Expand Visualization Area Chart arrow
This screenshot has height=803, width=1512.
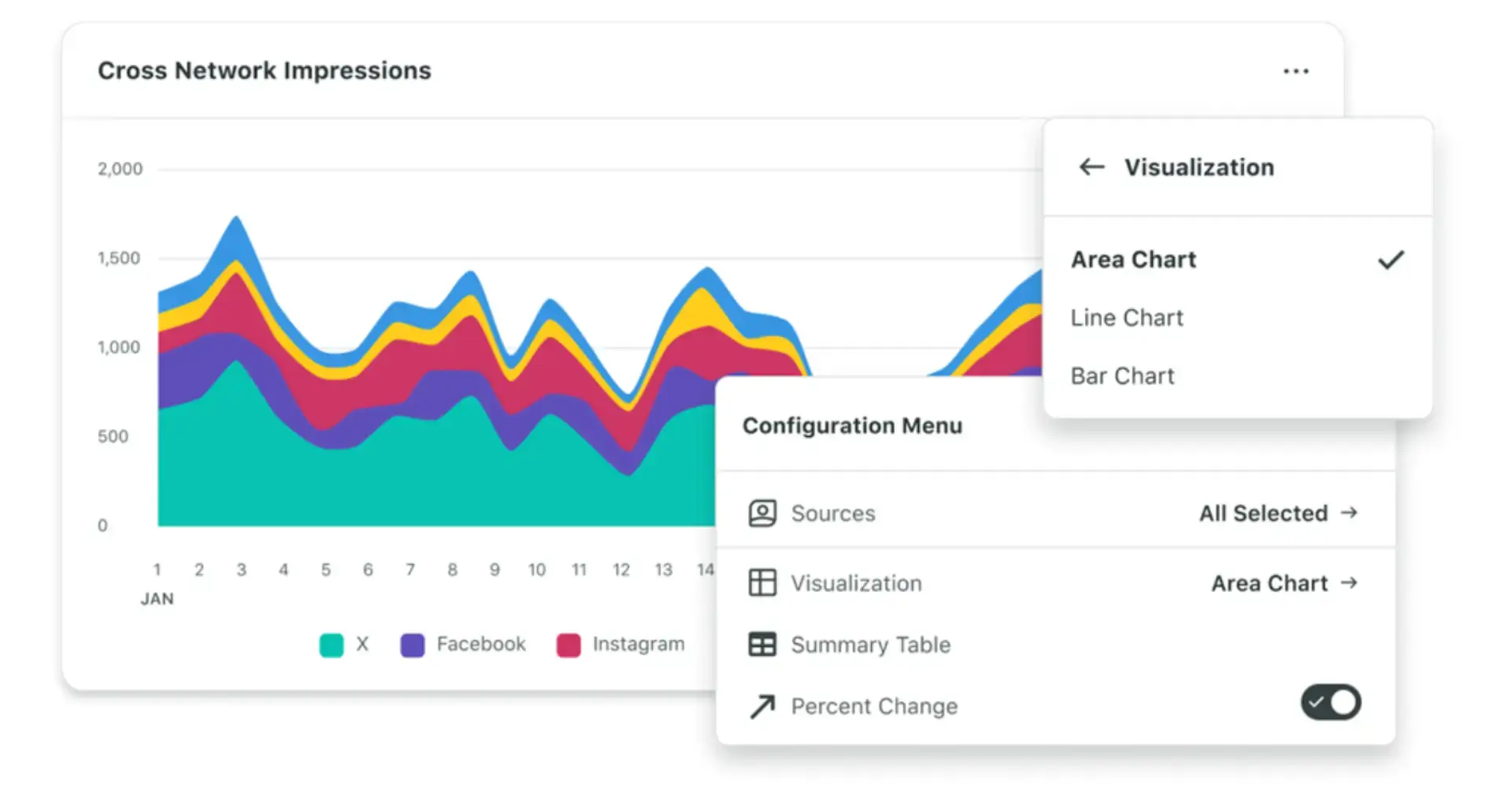point(1350,583)
